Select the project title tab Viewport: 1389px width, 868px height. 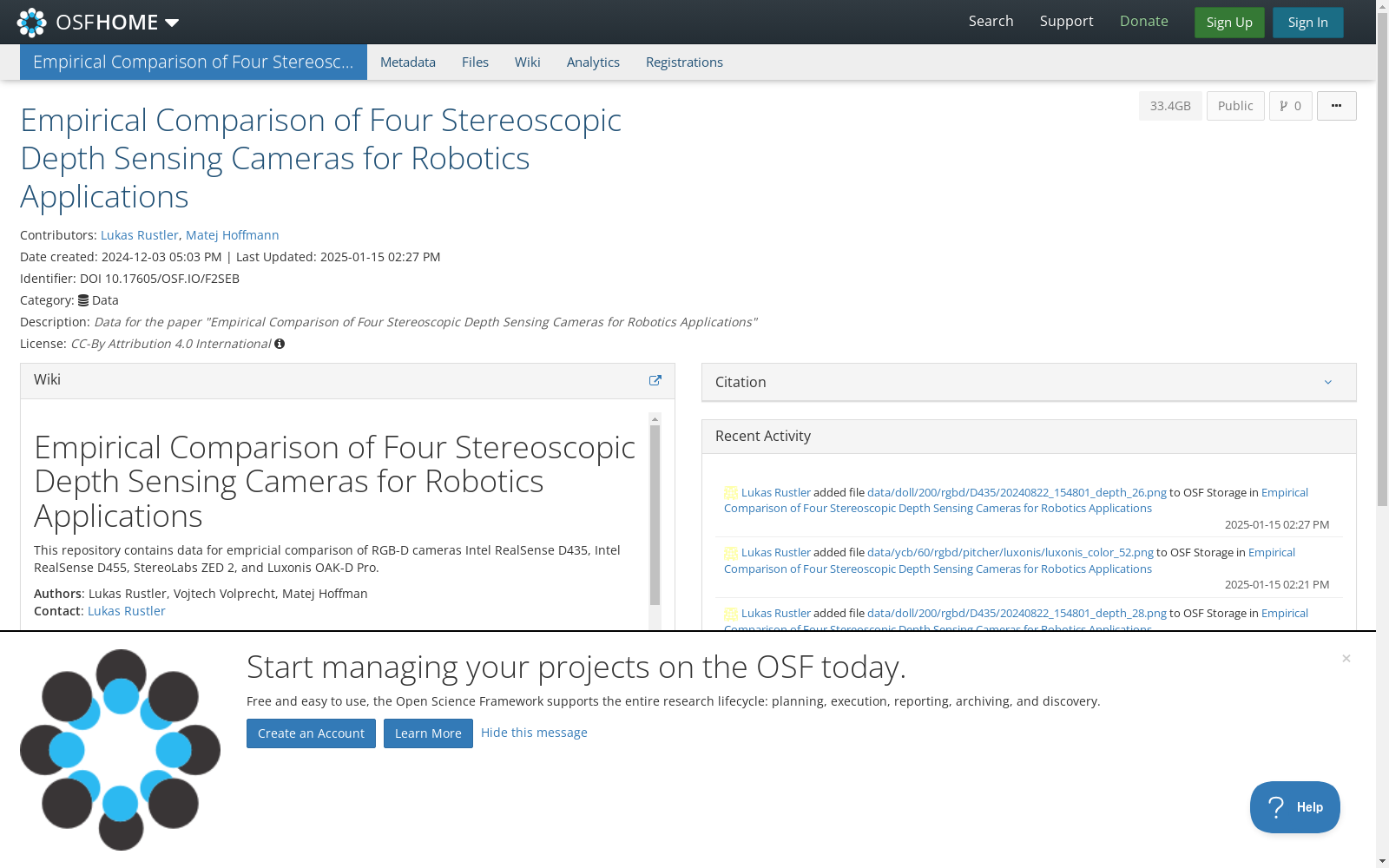click(x=194, y=62)
